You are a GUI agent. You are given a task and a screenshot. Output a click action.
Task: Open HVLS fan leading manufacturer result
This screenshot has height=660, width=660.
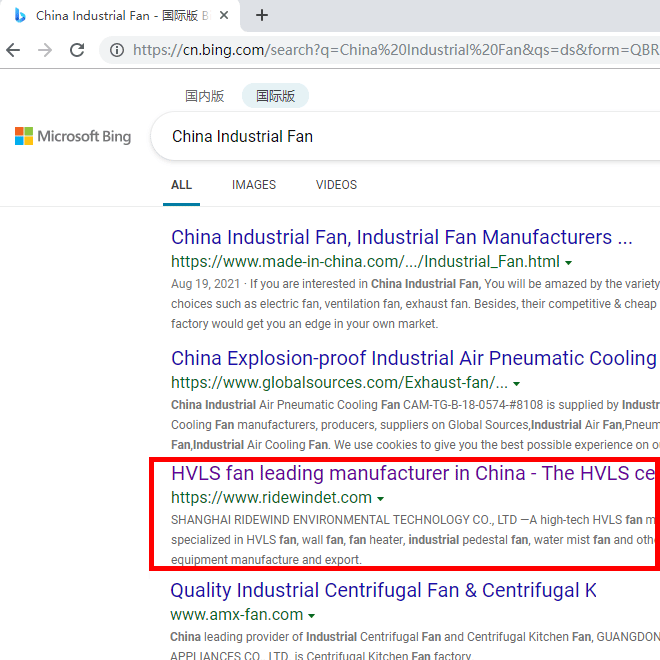tap(413, 473)
